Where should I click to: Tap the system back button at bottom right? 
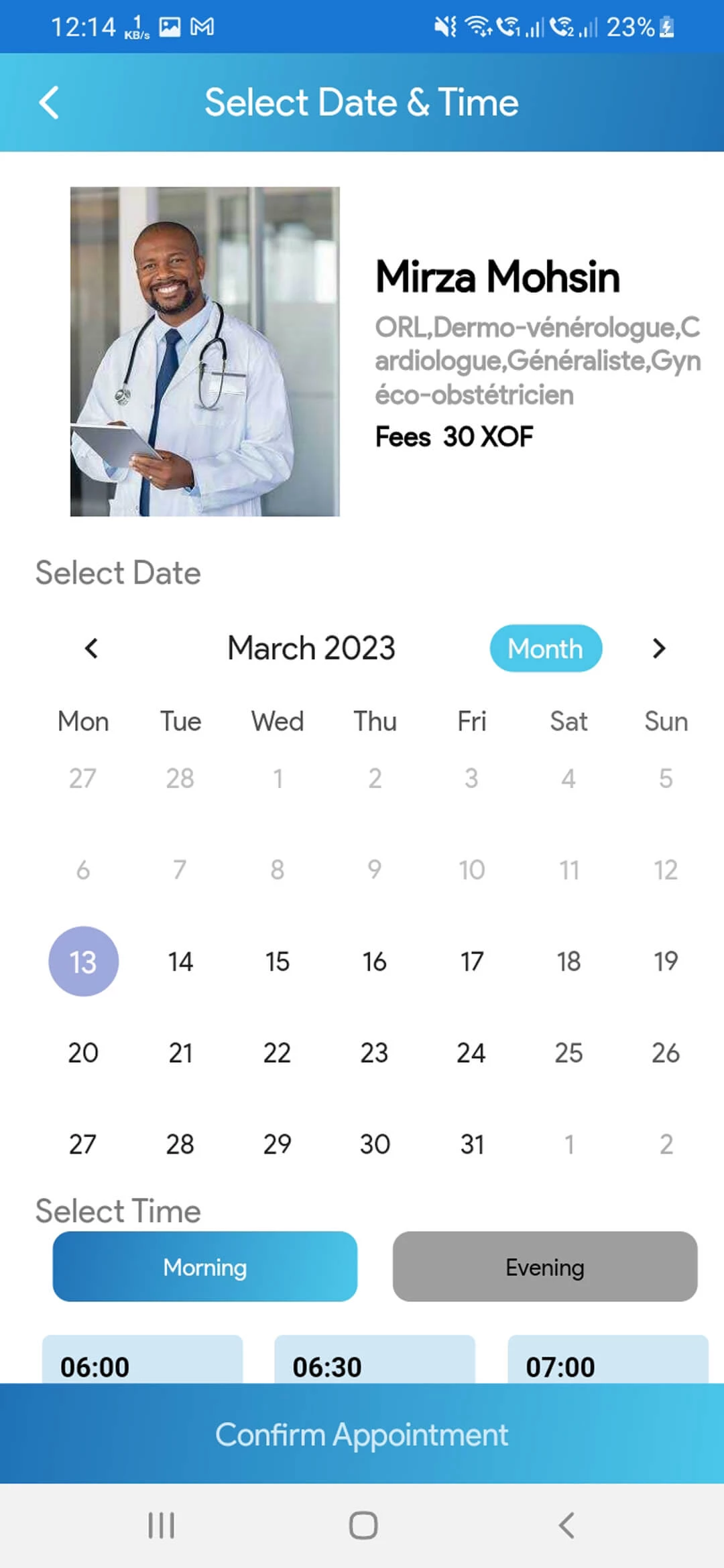(x=566, y=1526)
